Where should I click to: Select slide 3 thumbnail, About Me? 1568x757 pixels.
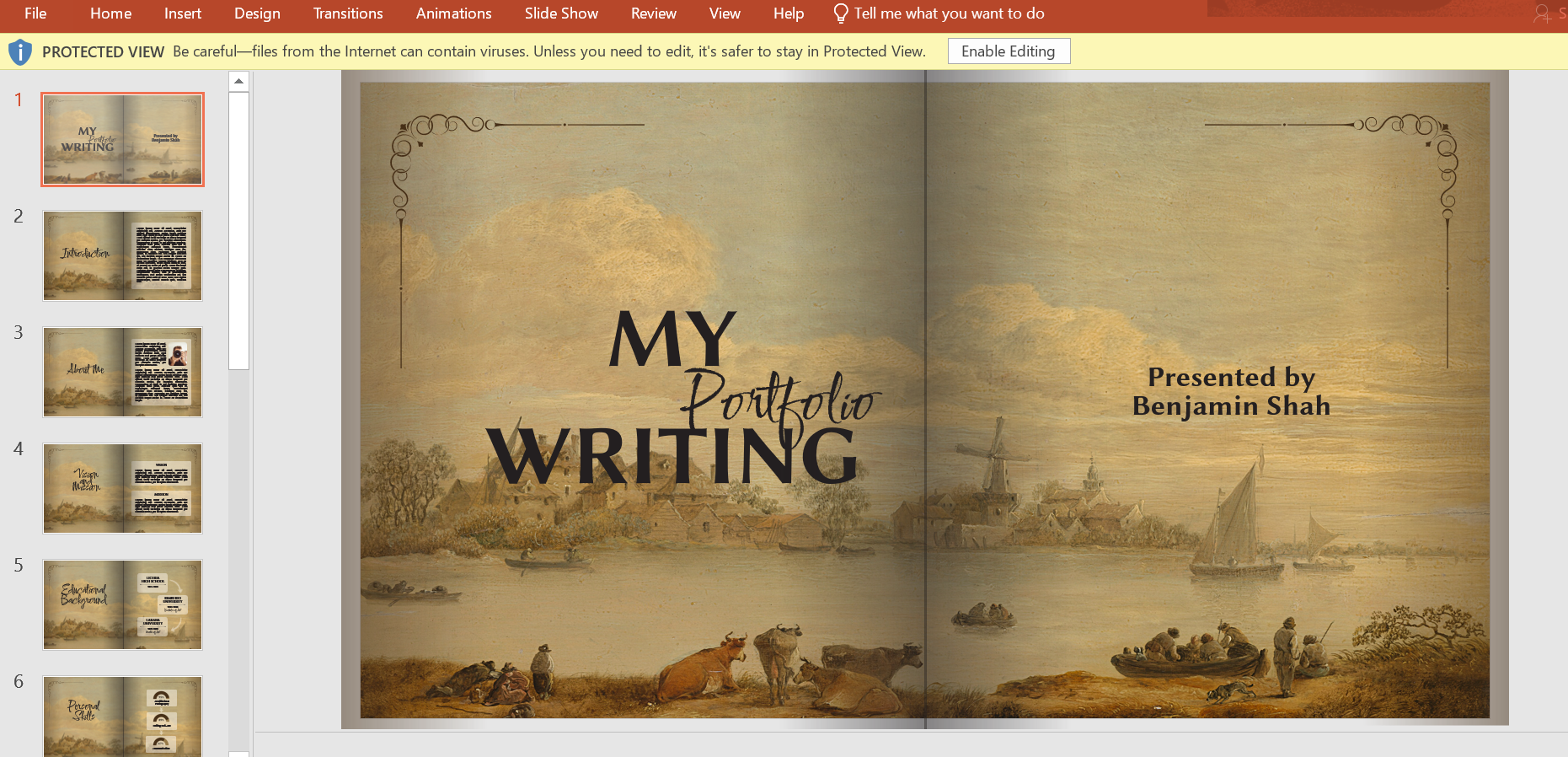123,373
